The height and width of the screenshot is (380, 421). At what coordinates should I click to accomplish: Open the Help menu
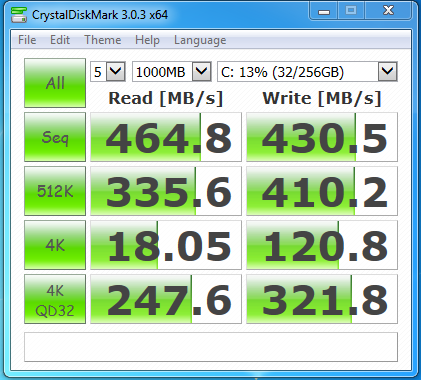coord(147,40)
